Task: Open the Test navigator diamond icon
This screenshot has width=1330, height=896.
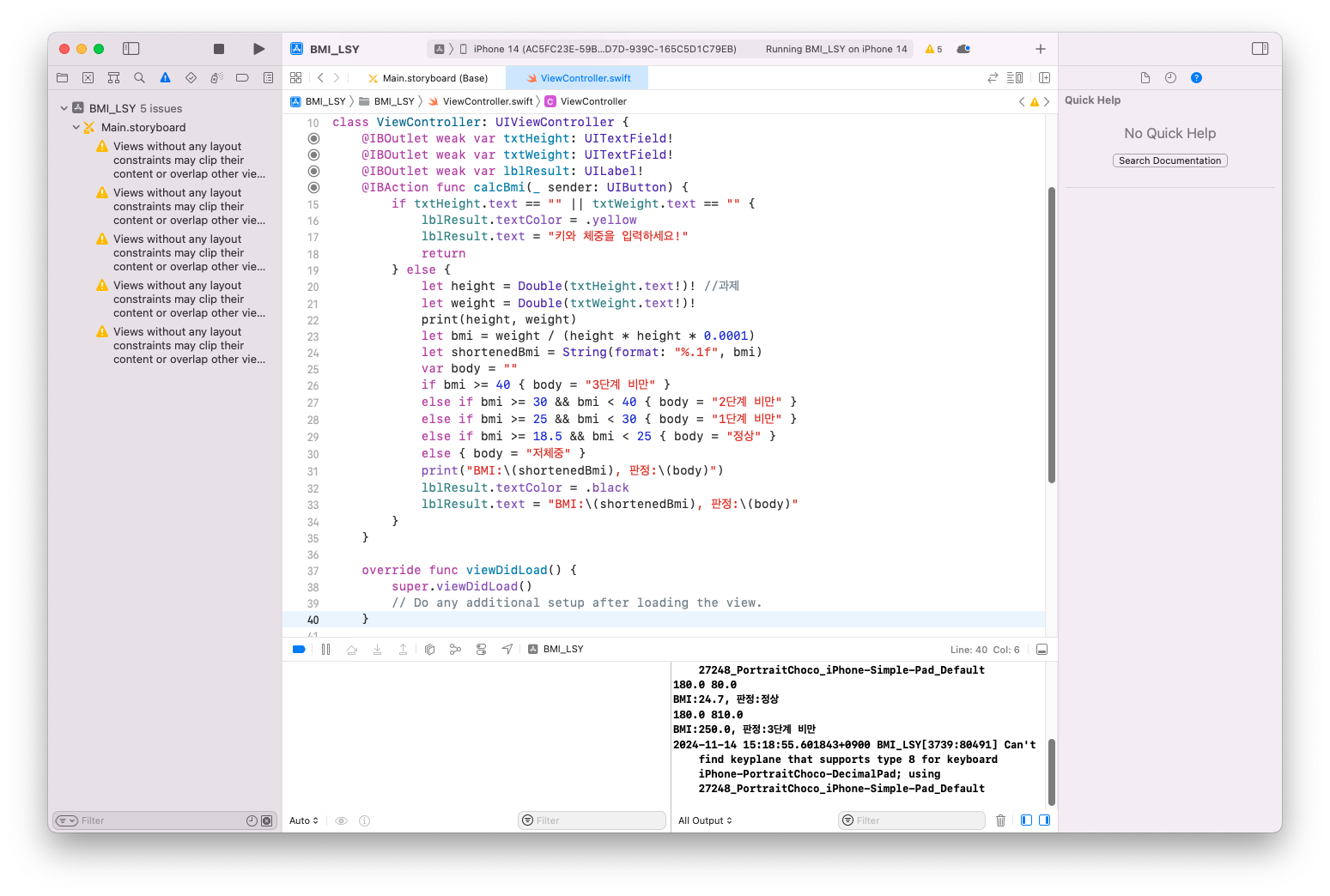Action: click(191, 78)
